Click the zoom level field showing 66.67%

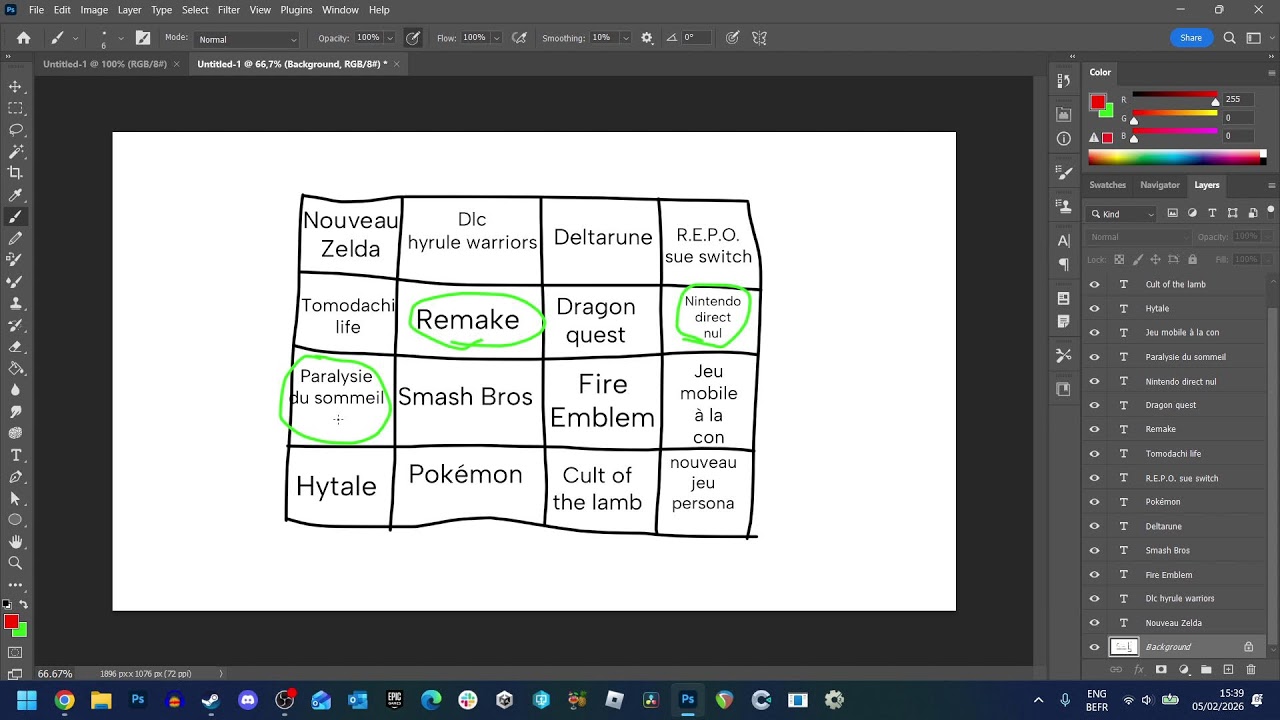coord(55,674)
